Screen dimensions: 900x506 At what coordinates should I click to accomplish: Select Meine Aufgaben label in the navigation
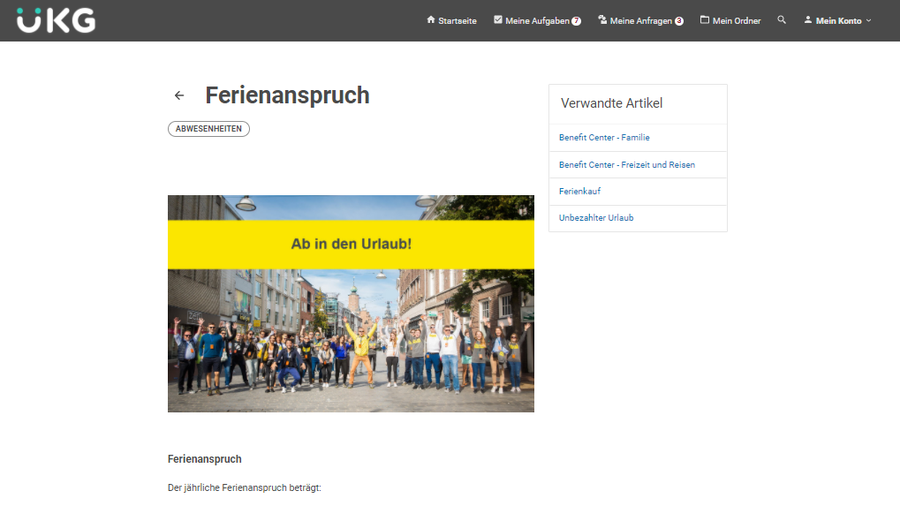click(x=537, y=21)
